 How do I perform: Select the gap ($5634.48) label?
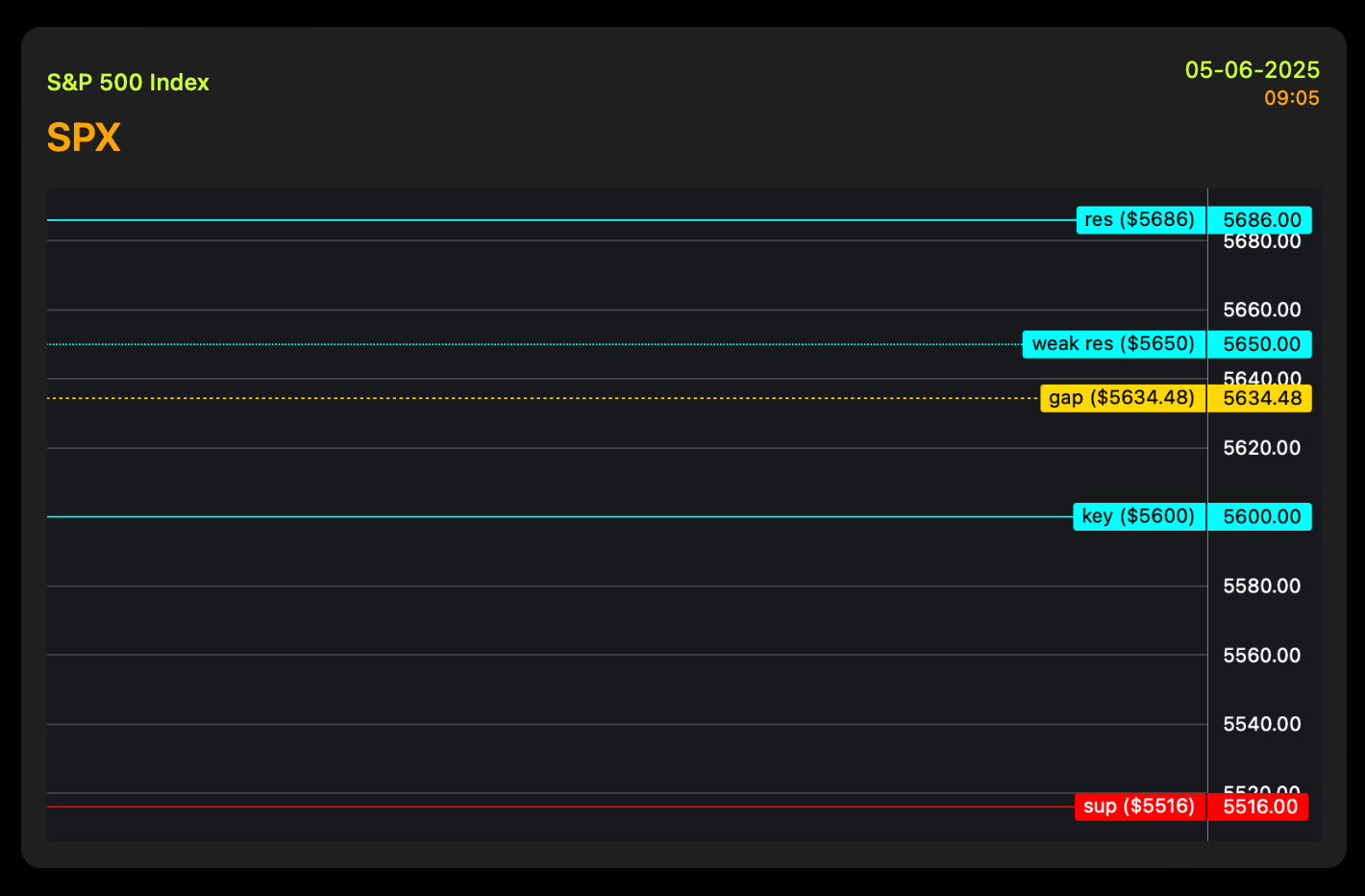(1122, 398)
